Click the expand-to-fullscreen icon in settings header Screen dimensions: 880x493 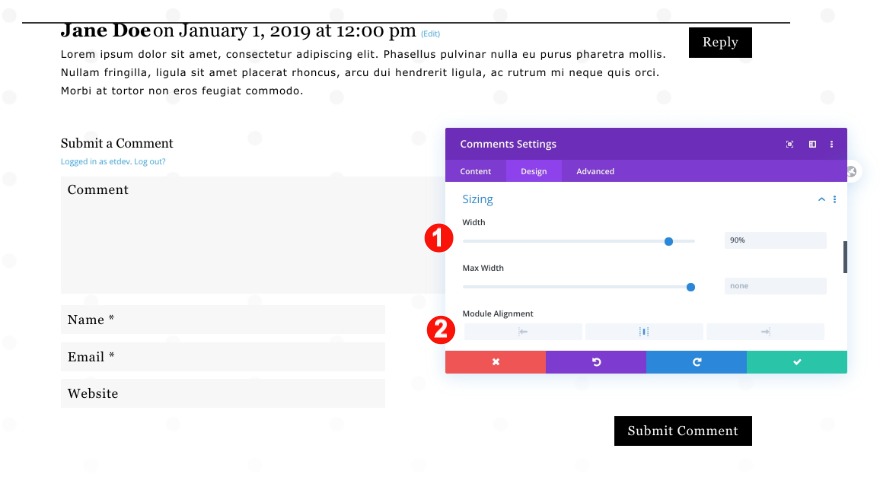pos(790,144)
